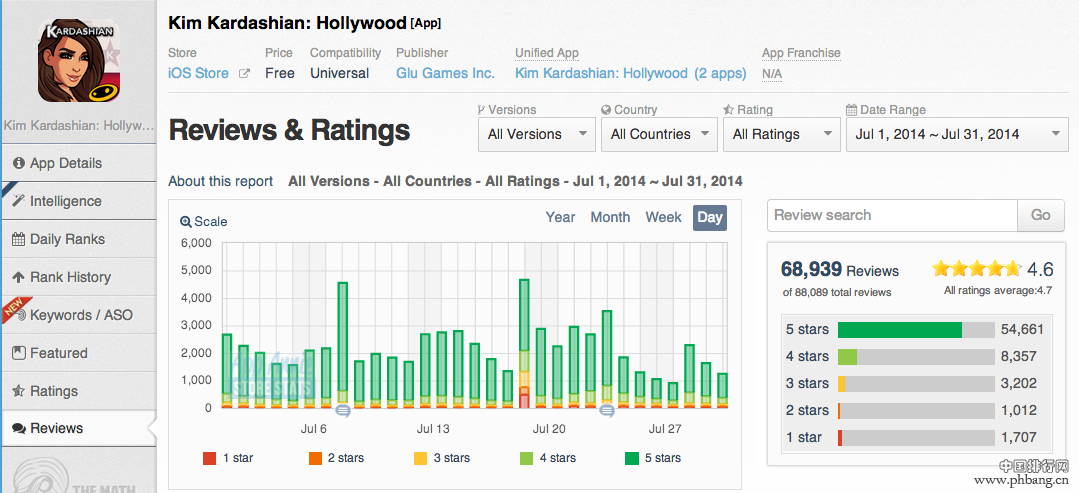The image size is (1079, 493).
Task: Click the external link icon beside iOS Store
Action: [244, 74]
